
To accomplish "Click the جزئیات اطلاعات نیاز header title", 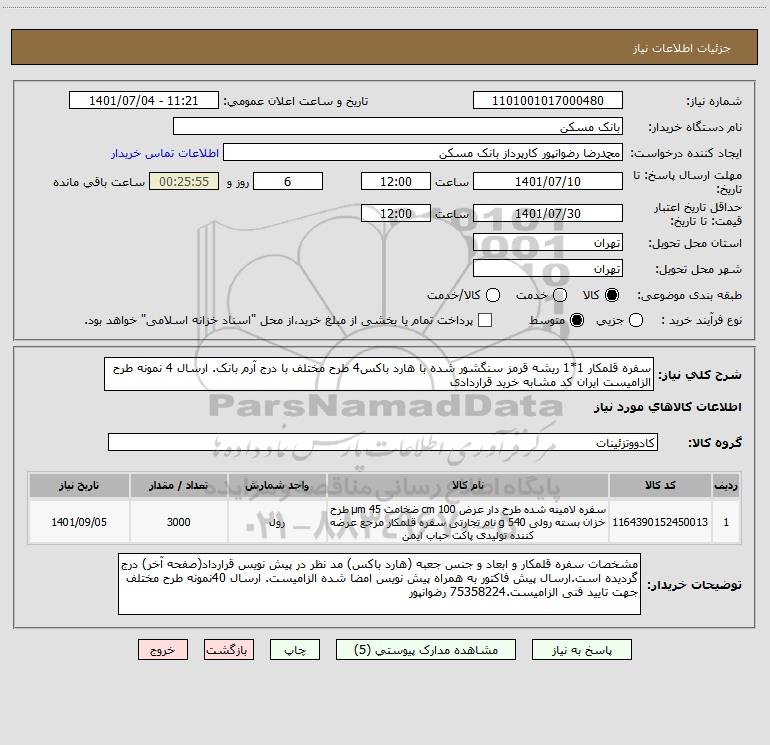I will (x=681, y=48).
